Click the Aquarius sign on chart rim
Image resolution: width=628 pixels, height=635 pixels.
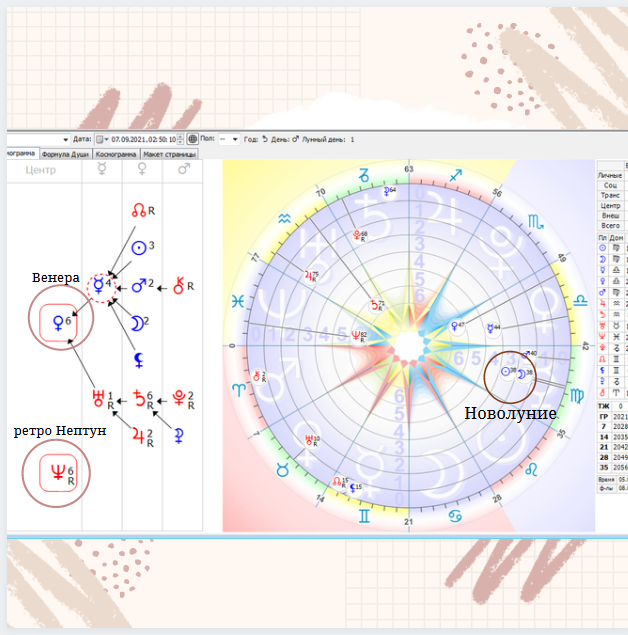click(x=284, y=219)
